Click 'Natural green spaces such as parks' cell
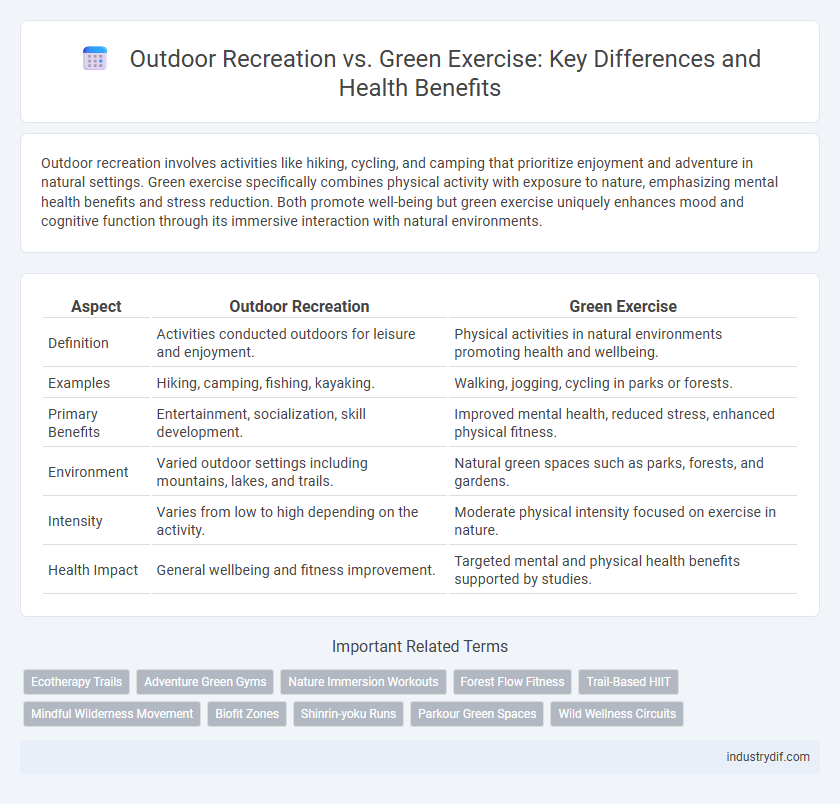The width and height of the screenshot is (840, 804). pos(623,472)
